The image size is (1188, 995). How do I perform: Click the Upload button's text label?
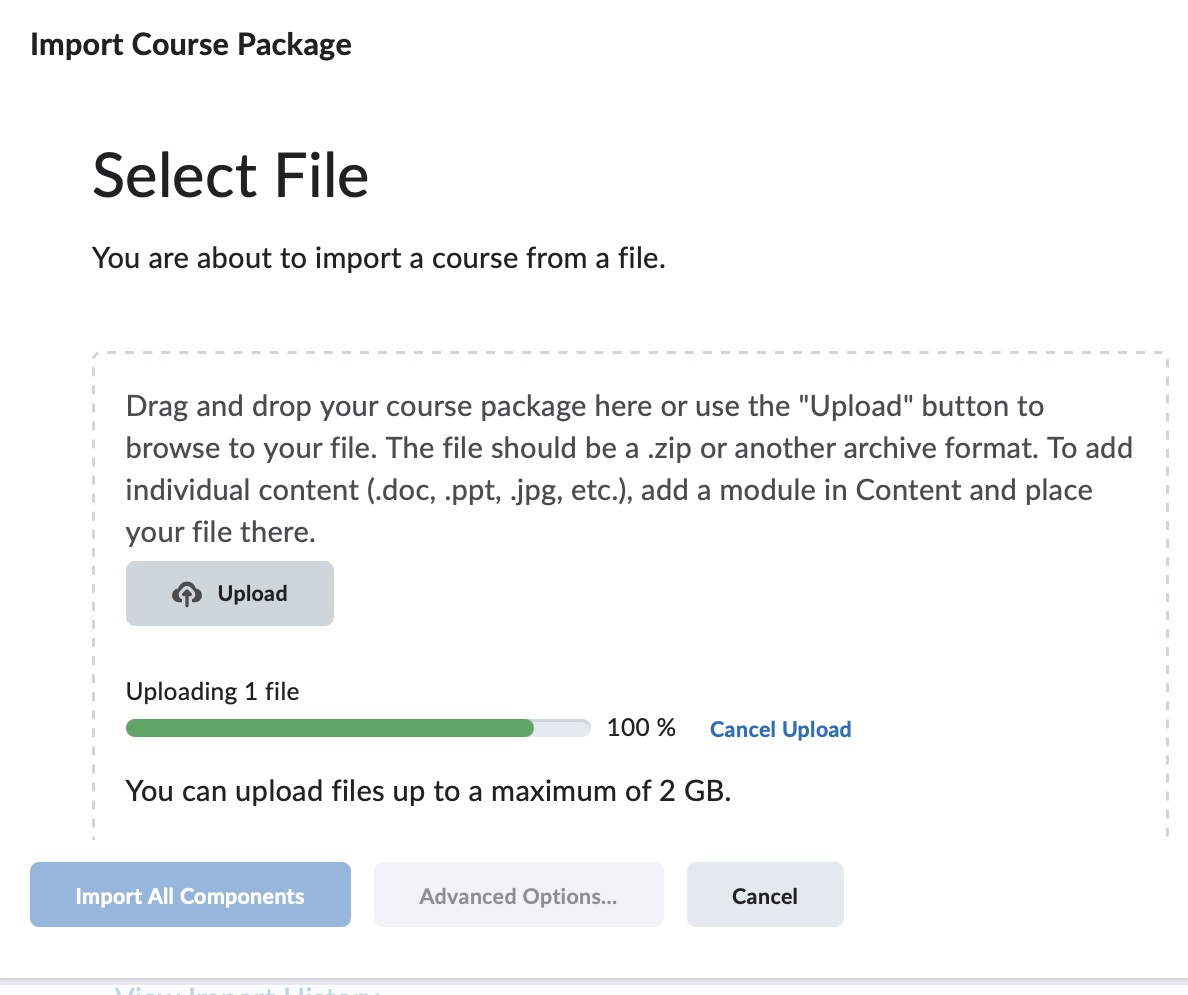(x=251, y=592)
